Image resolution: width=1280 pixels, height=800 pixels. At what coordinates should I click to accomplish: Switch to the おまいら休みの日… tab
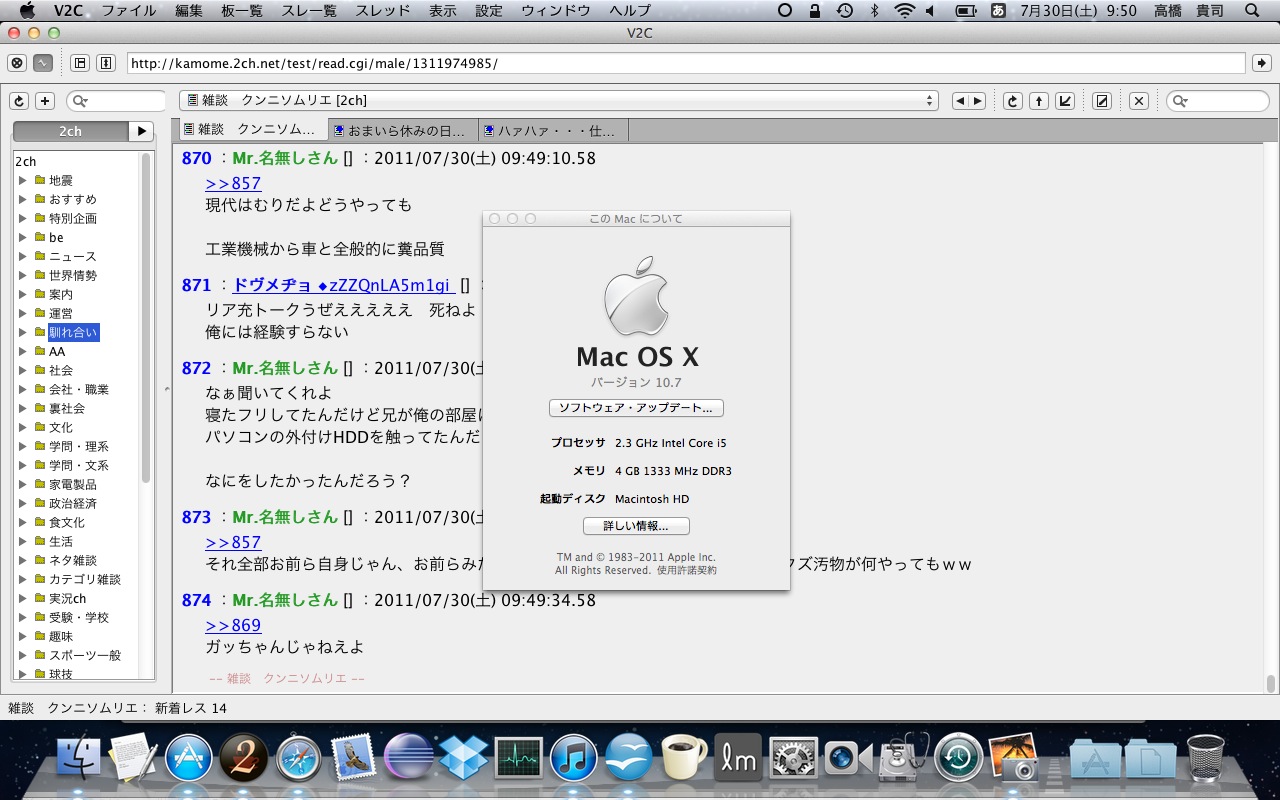(402, 130)
